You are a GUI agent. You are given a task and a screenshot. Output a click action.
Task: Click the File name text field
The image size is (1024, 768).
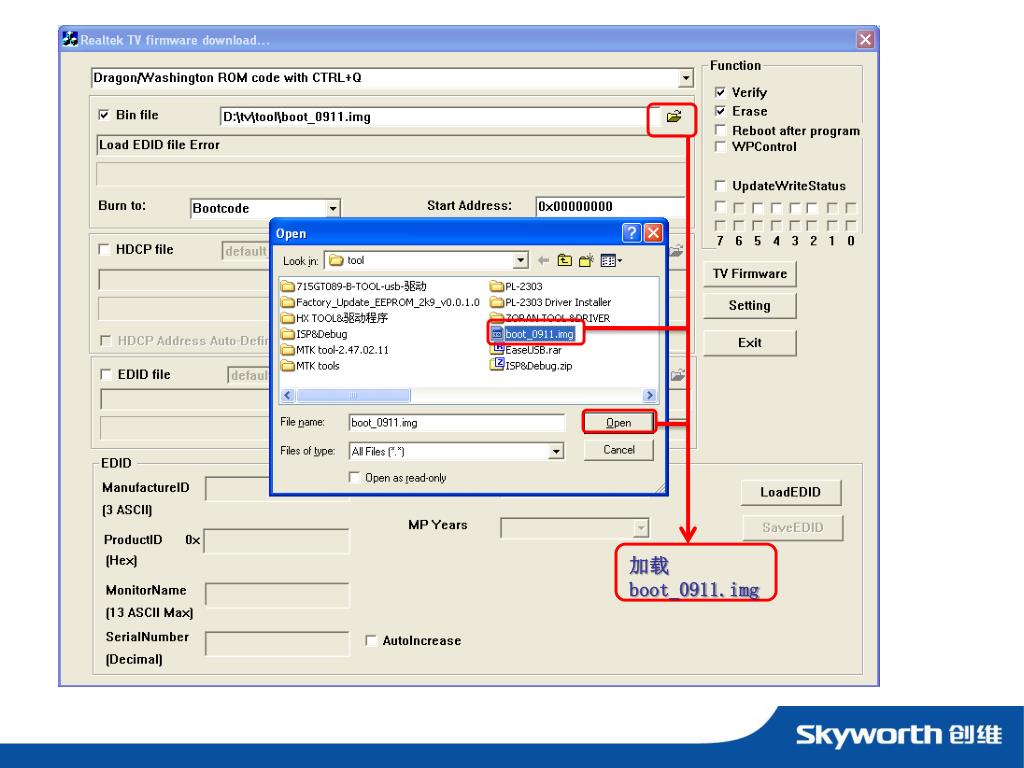point(456,423)
